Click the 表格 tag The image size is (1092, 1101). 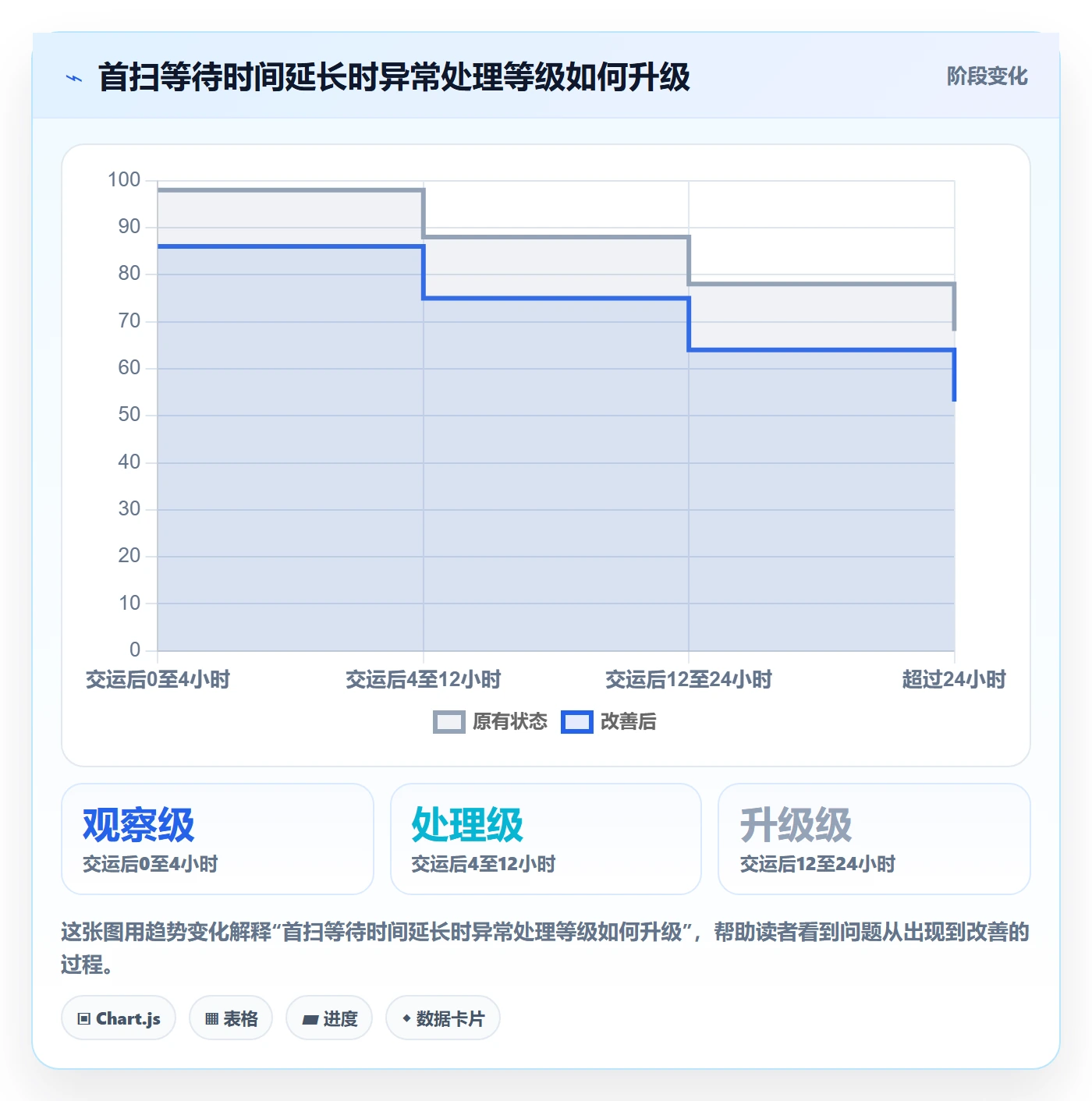(x=231, y=1018)
